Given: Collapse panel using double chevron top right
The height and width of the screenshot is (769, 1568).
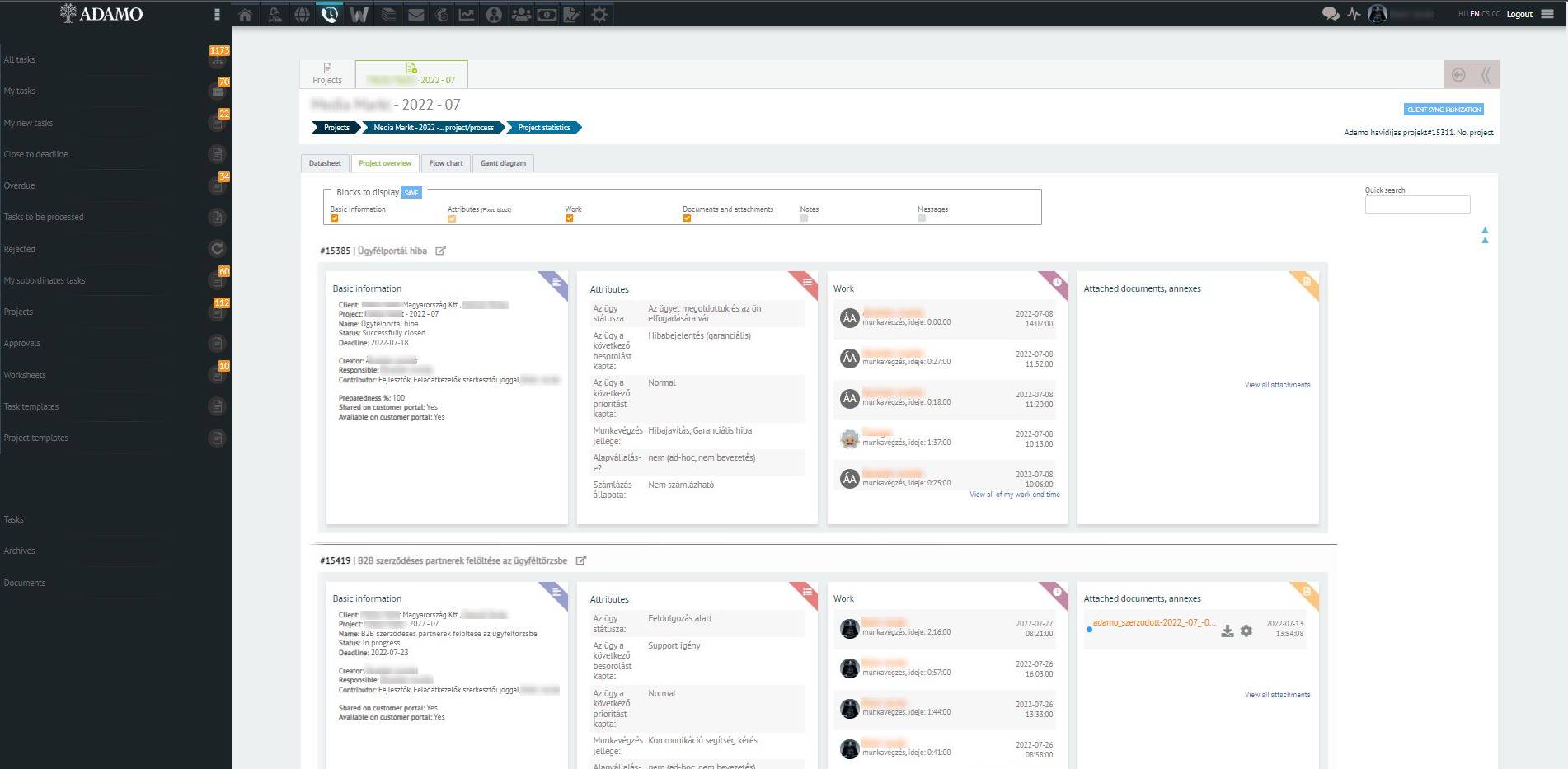Looking at the screenshot, I should (x=1485, y=74).
